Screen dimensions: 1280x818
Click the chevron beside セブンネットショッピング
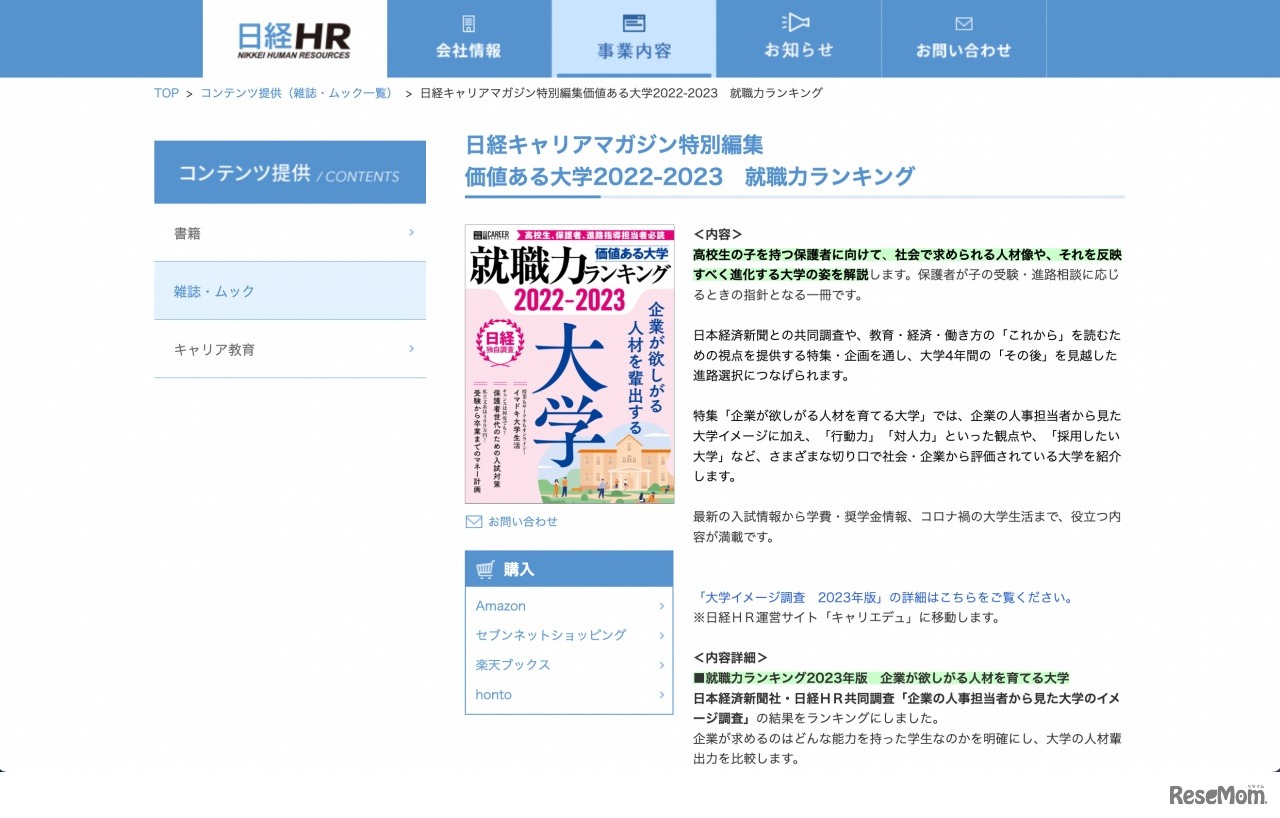coord(662,635)
